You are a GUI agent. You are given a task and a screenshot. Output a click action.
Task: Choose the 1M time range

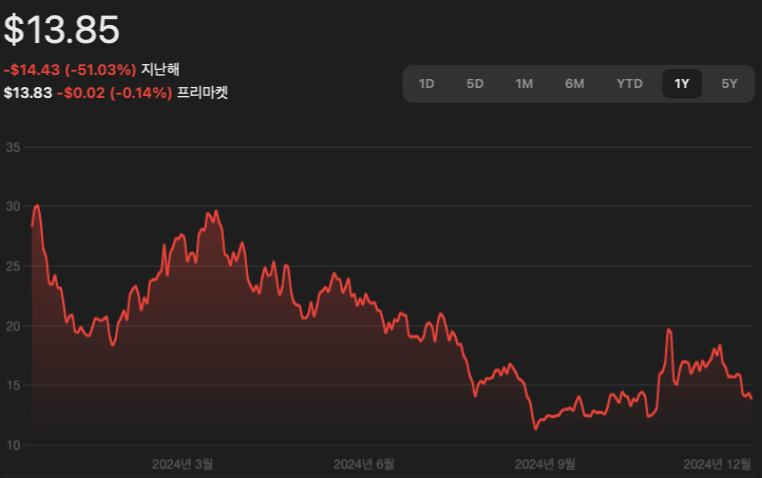[524, 84]
